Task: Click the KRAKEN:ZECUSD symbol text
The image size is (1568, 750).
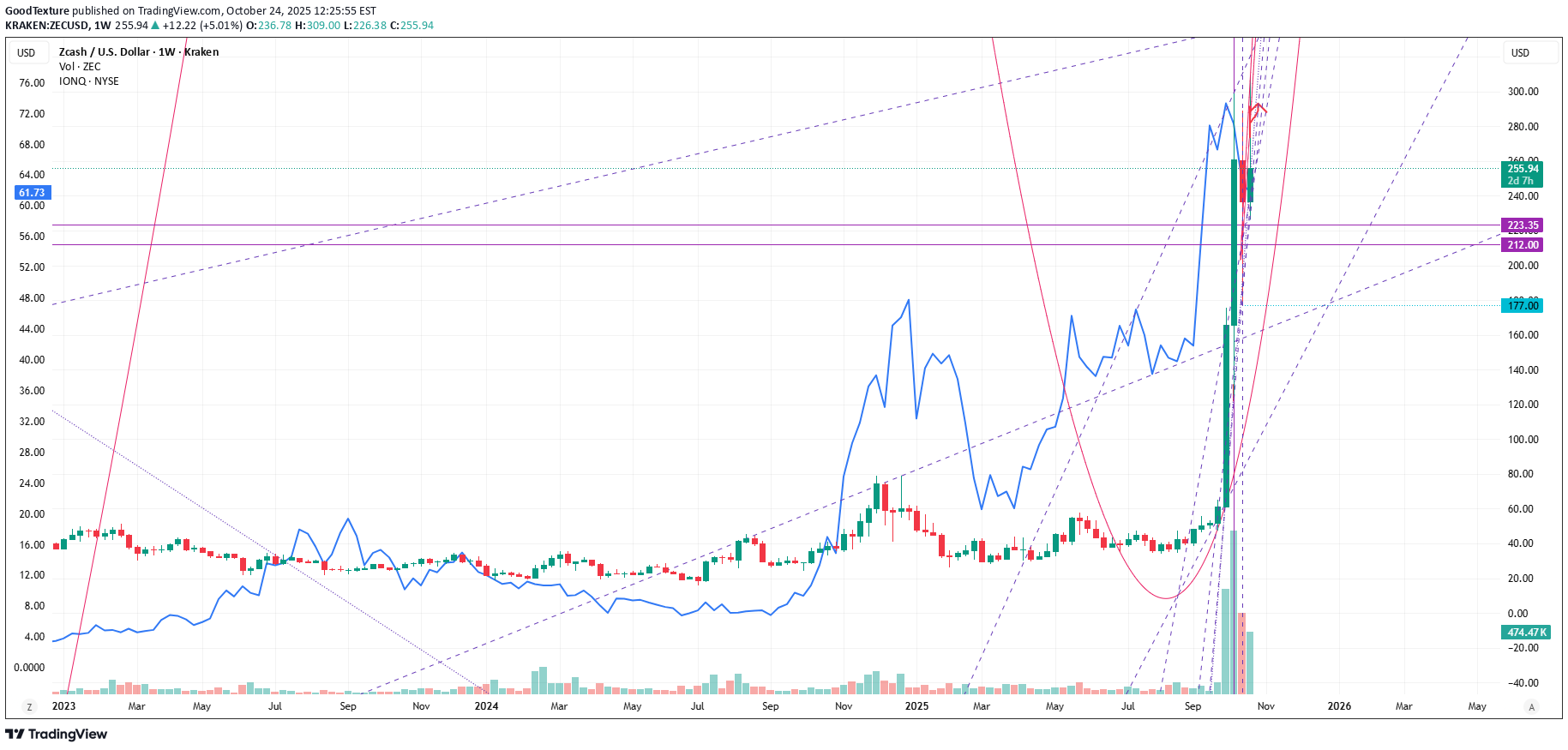Action: point(47,26)
